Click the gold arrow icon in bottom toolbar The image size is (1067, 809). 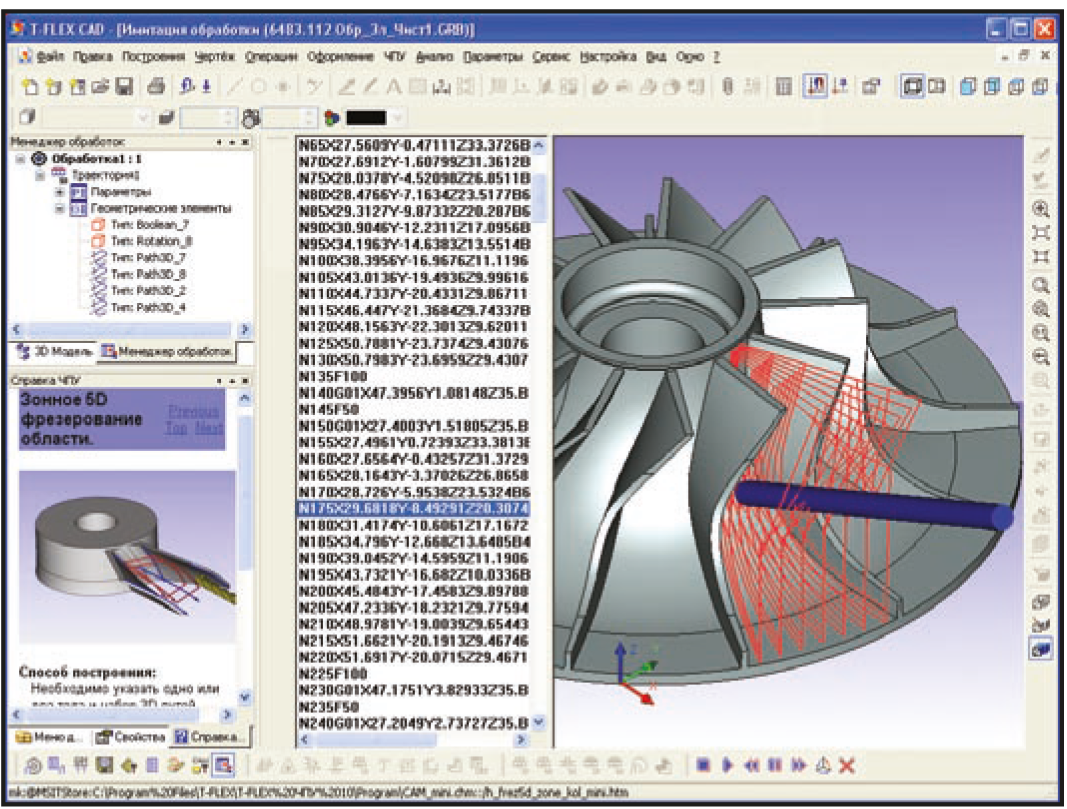click(129, 766)
